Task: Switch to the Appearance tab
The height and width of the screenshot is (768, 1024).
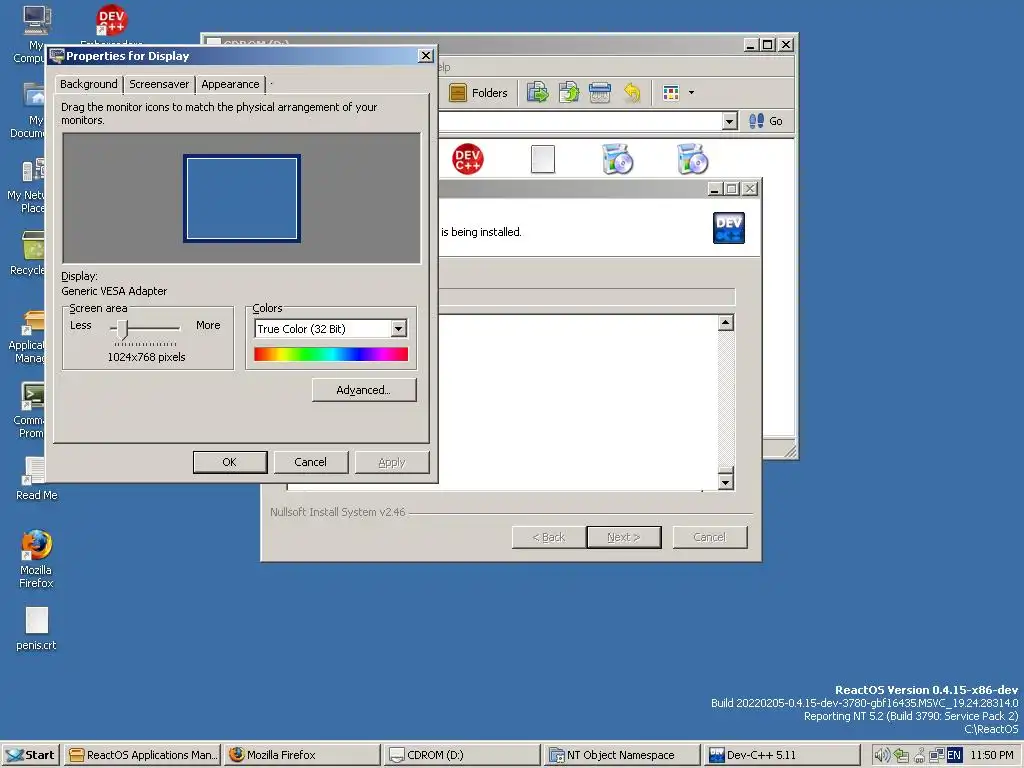Action: (230, 84)
